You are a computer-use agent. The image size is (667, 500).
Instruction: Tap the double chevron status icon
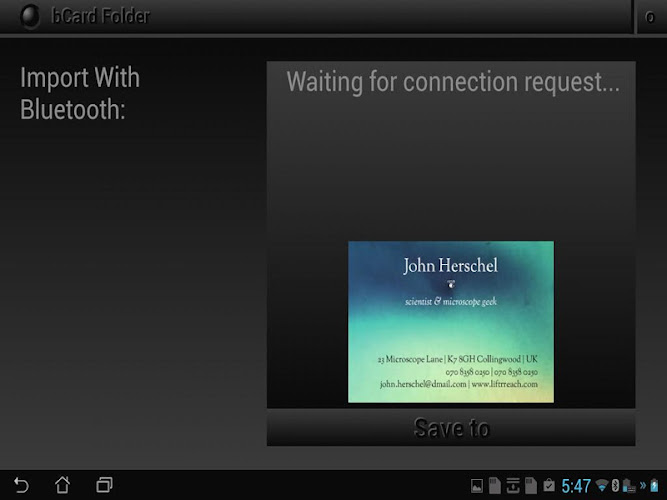click(643, 485)
